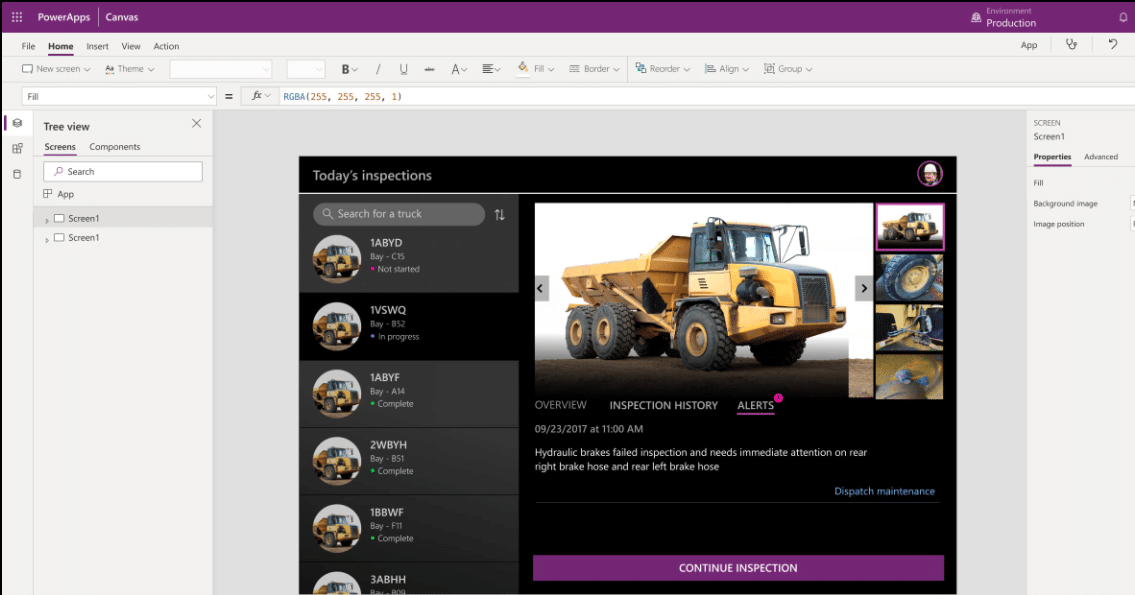The height and width of the screenshot is (595, 1135).
Task: Open the environment icon next to Production
Action: click(x=976, y=17)
